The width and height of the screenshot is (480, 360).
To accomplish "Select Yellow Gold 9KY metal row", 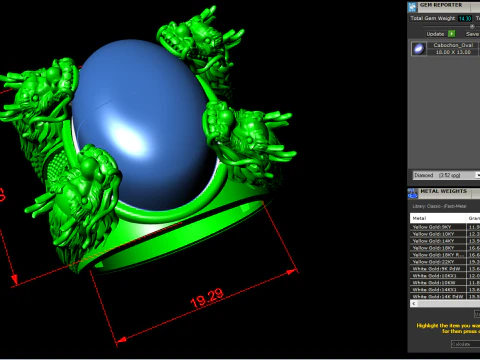I will (445, 227).
